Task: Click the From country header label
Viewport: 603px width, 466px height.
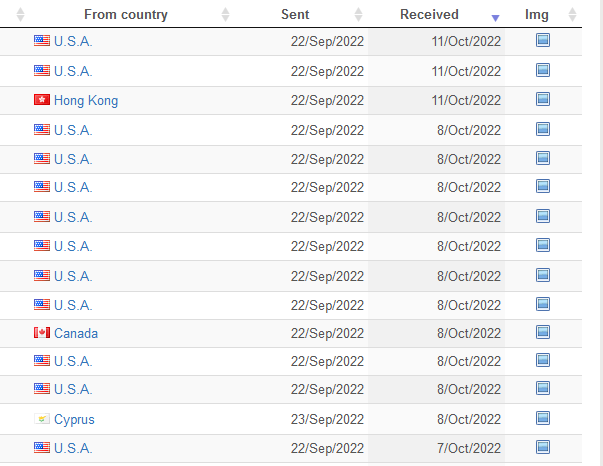Action: pos(126,15)
